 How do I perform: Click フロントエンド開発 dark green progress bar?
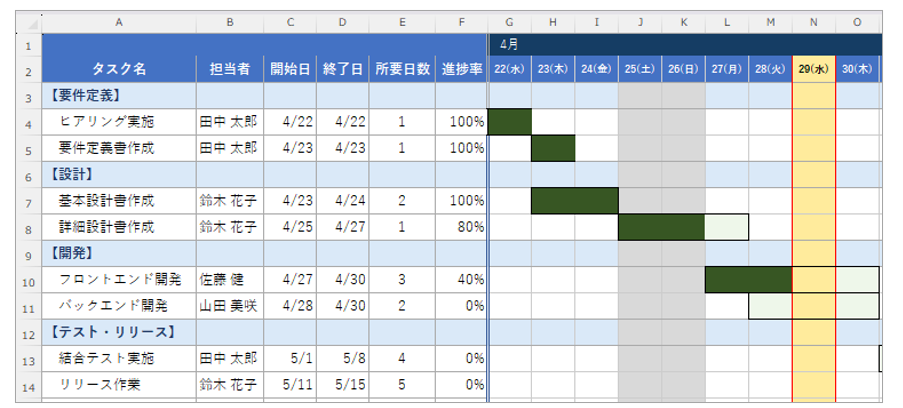pos(749,280)
